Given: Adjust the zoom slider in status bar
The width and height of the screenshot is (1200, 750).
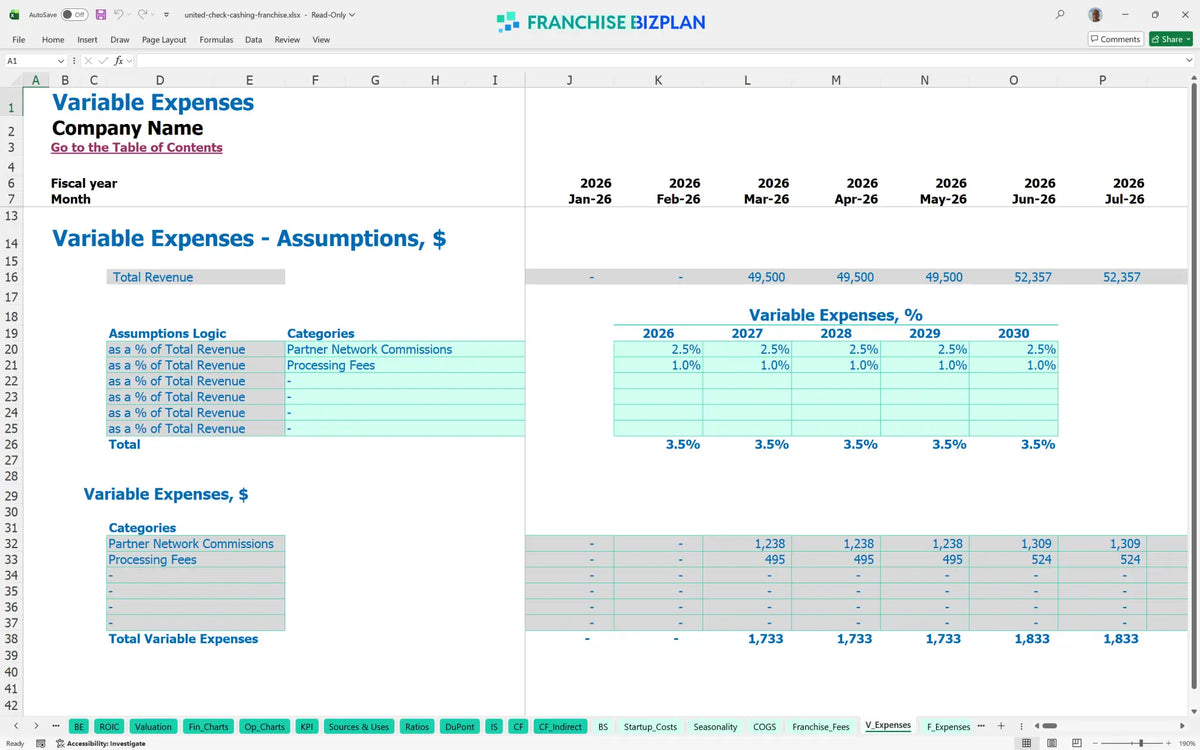Looking at the screenshot, I should pos(1142,743).
